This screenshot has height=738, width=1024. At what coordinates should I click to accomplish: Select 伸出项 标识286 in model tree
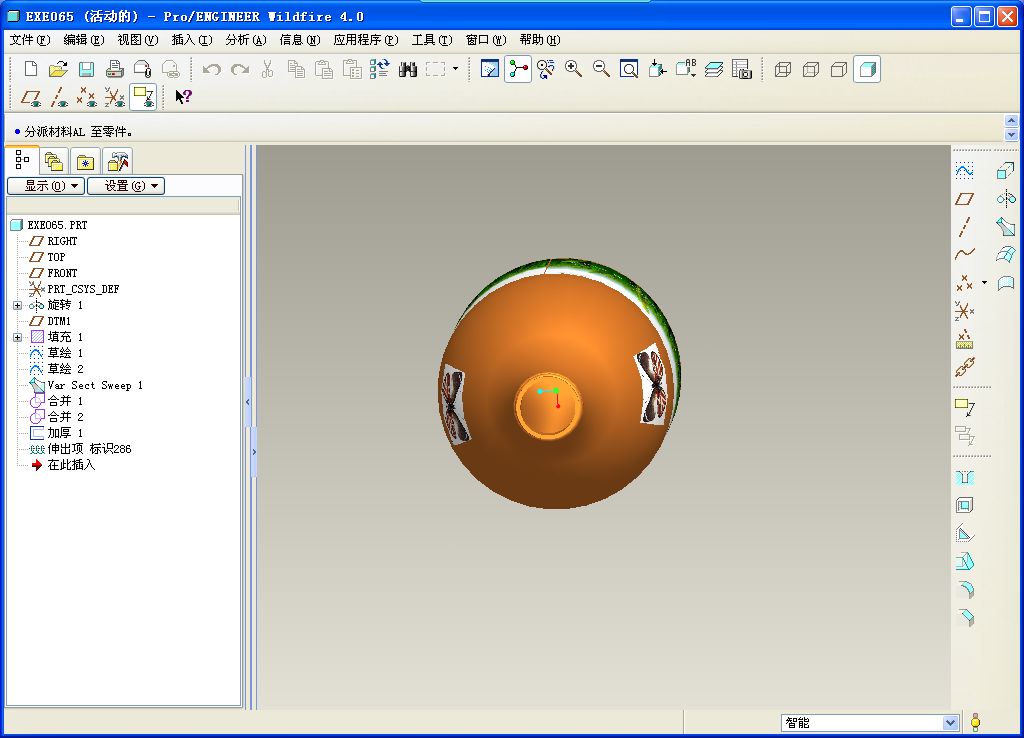click(89, 449)
